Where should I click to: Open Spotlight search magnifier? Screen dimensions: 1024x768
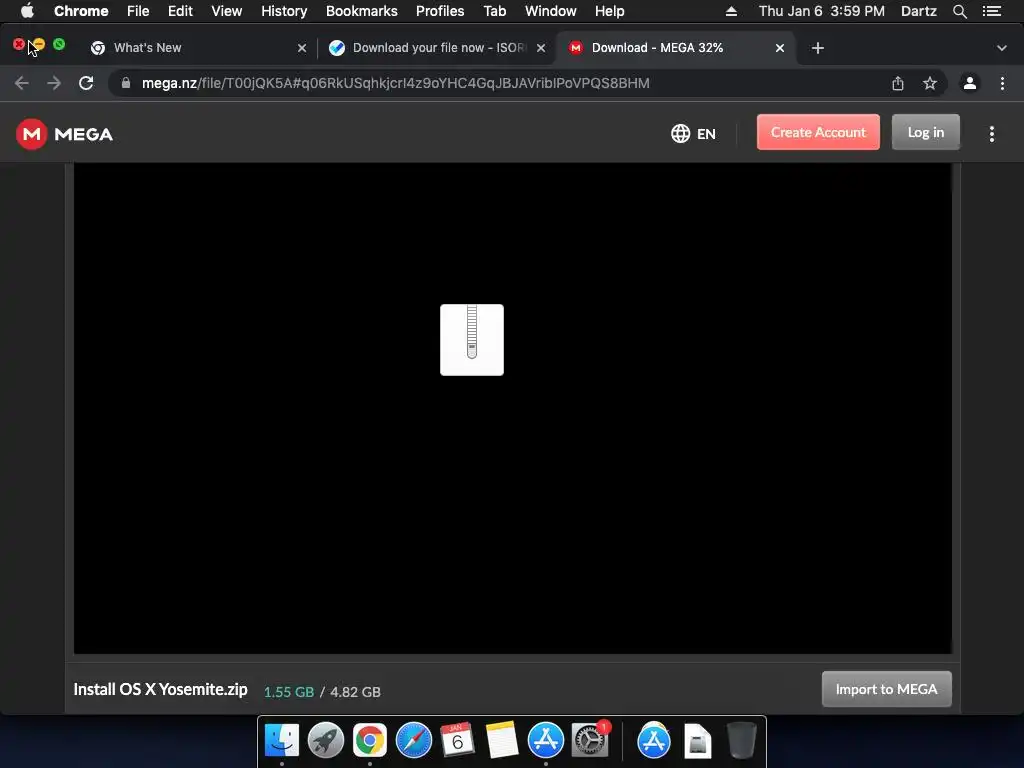pyautogui.click(x=959, y=11)
